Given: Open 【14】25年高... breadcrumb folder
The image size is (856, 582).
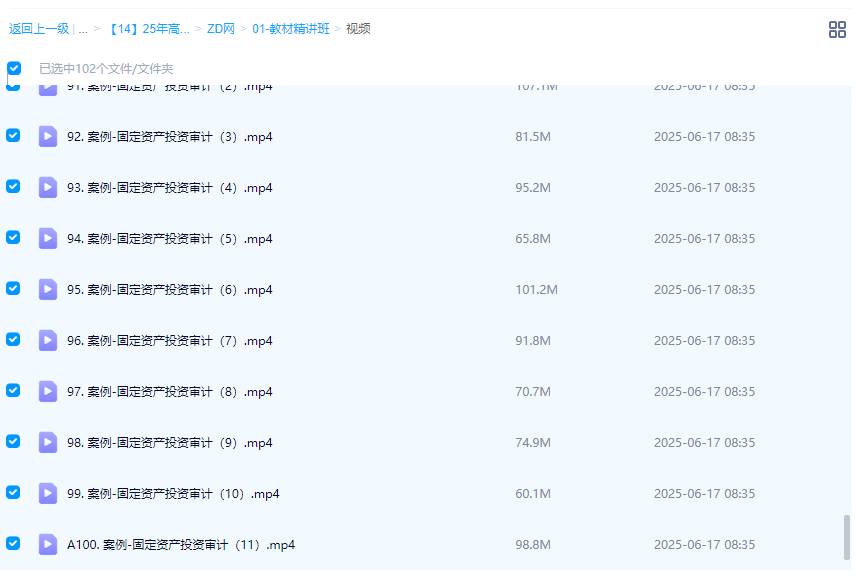Looking at the screenshot, I should tap(147, 29).
